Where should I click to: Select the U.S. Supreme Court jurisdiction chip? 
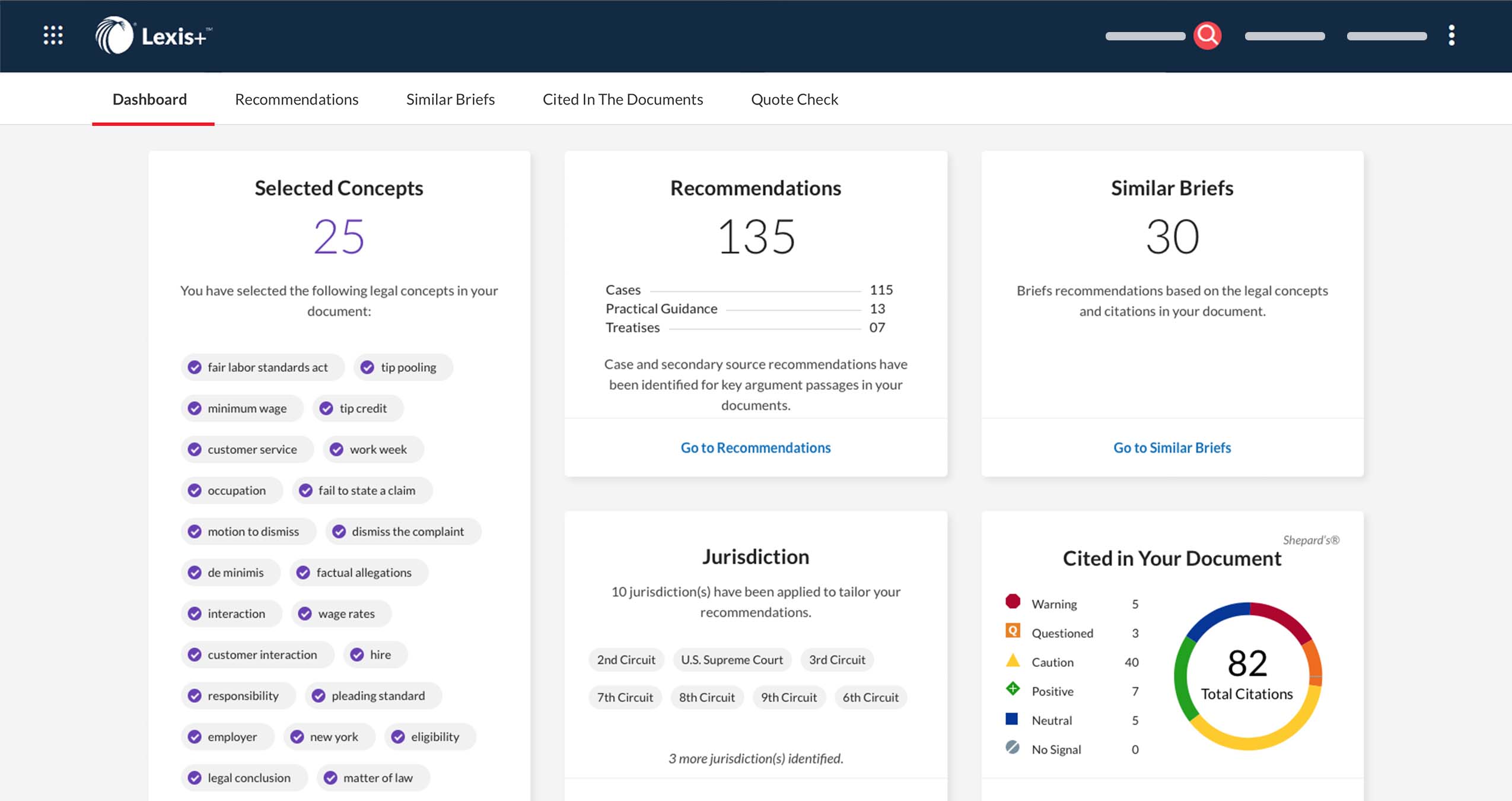(732, 660)
